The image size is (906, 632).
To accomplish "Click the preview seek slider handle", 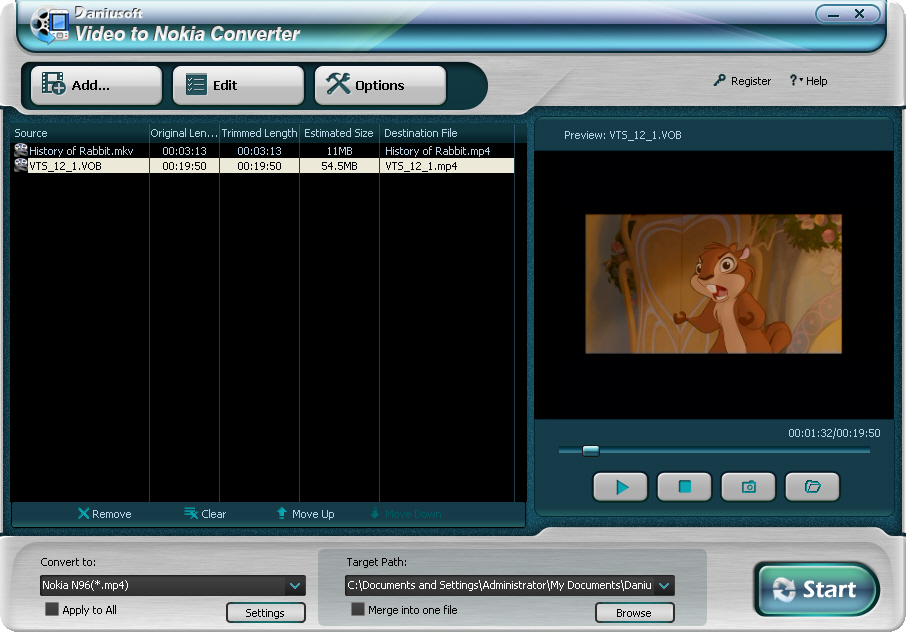I will 591,451.
